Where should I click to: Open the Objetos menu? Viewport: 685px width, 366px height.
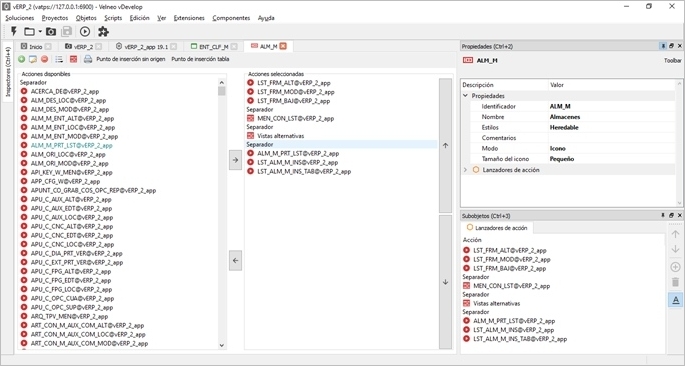pos(86,18)
